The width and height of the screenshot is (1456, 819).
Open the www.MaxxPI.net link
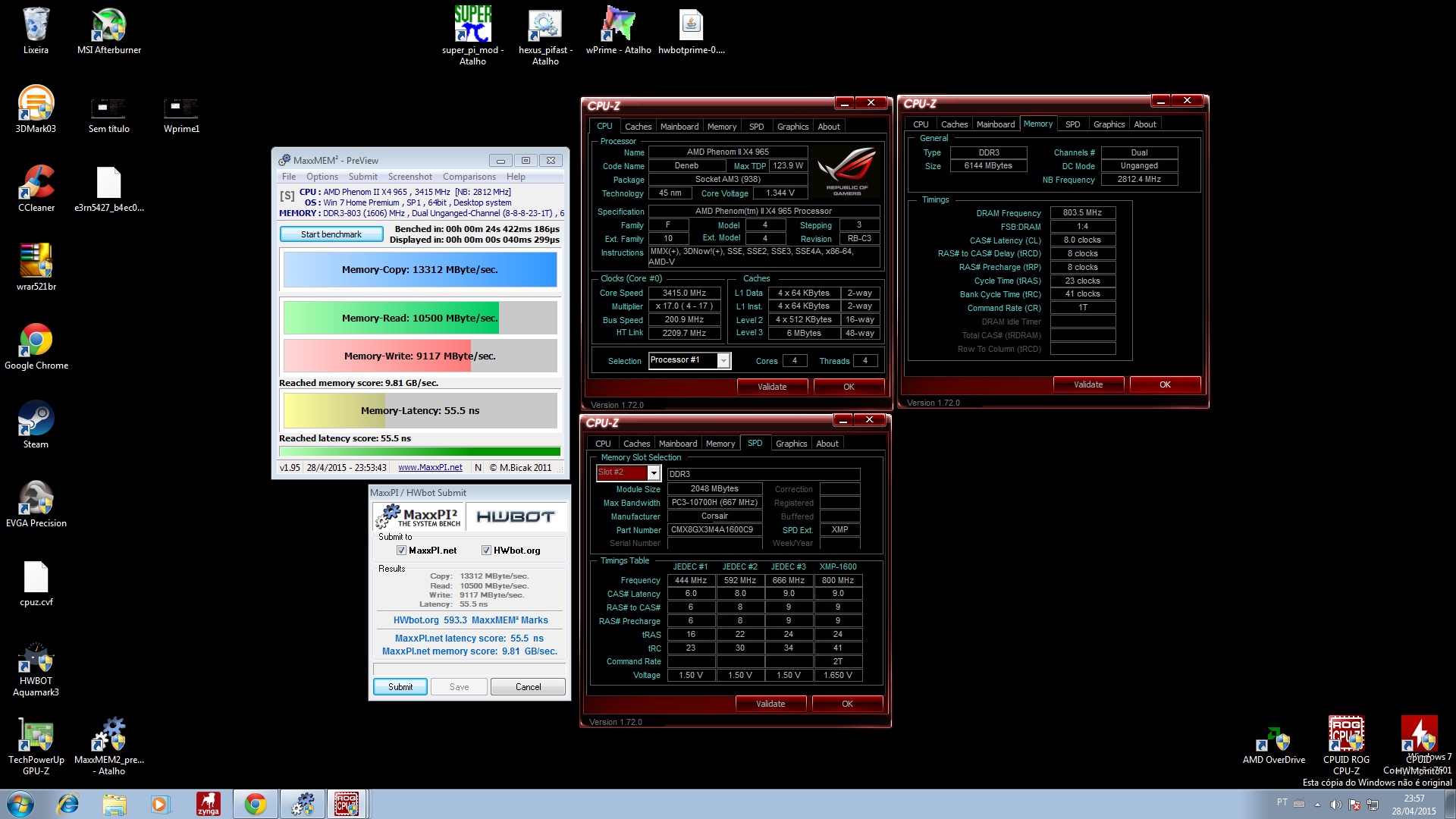click(x=430, y=468)
